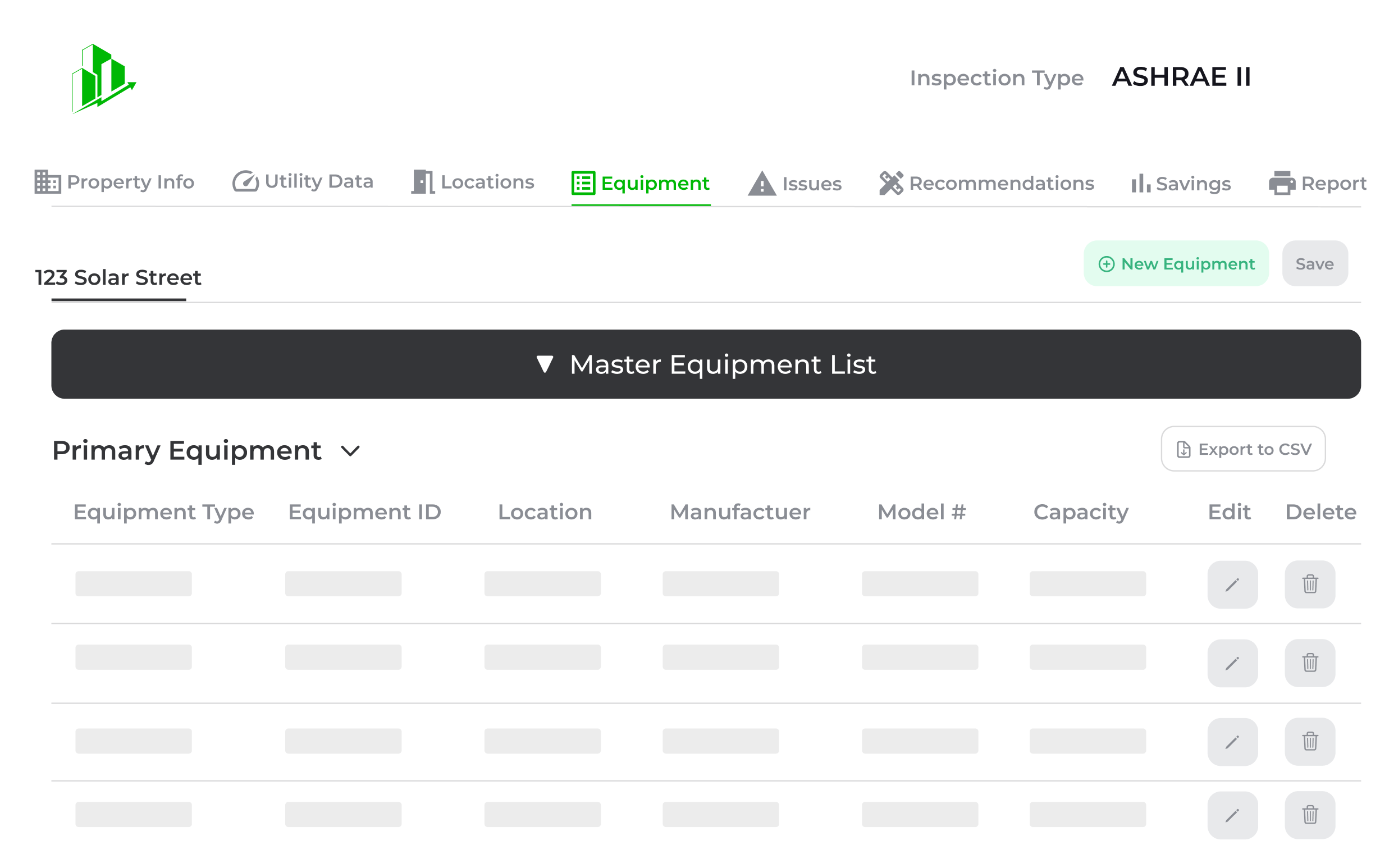Select the 123 Solar Street property tab
The height and width of the screenshot is (868, 1380).
coord(118,278)
